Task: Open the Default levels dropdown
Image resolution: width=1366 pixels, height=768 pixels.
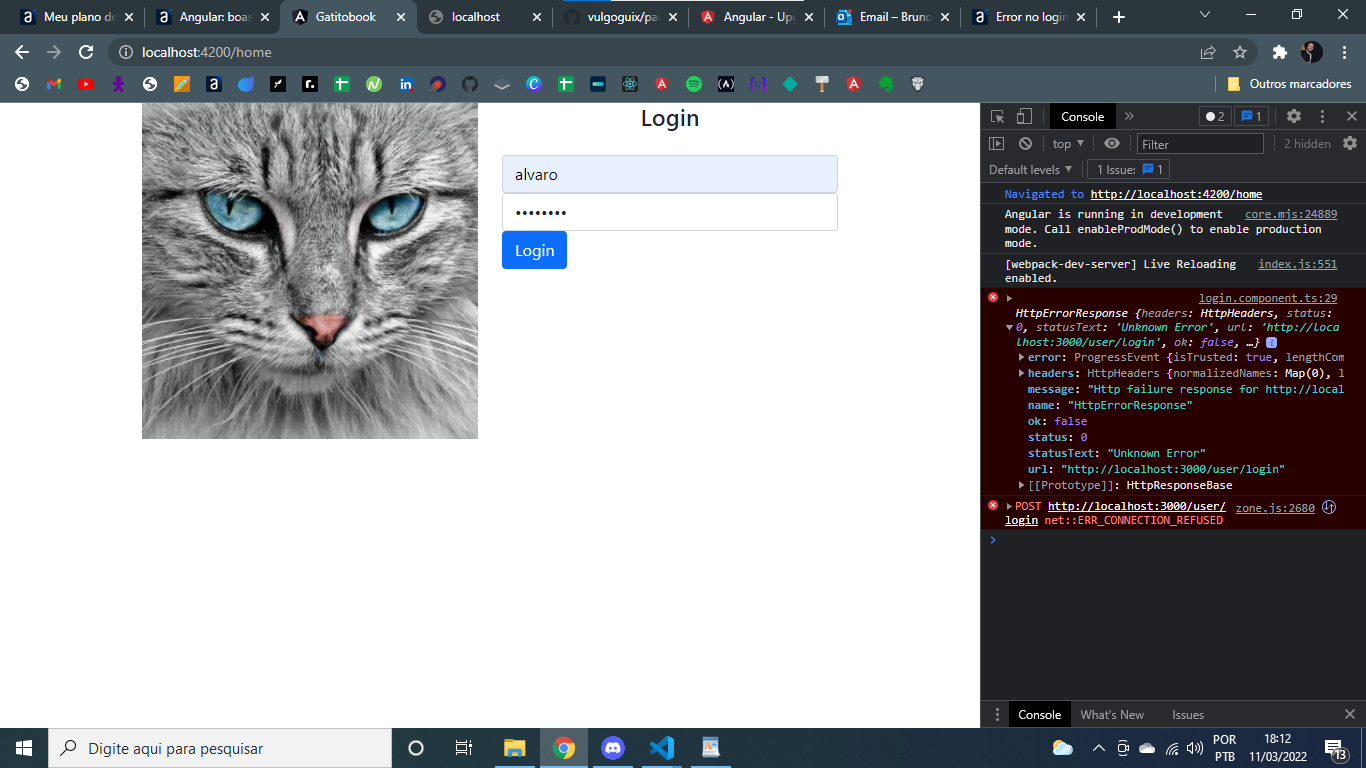Action: click(x=1030, y=170)
